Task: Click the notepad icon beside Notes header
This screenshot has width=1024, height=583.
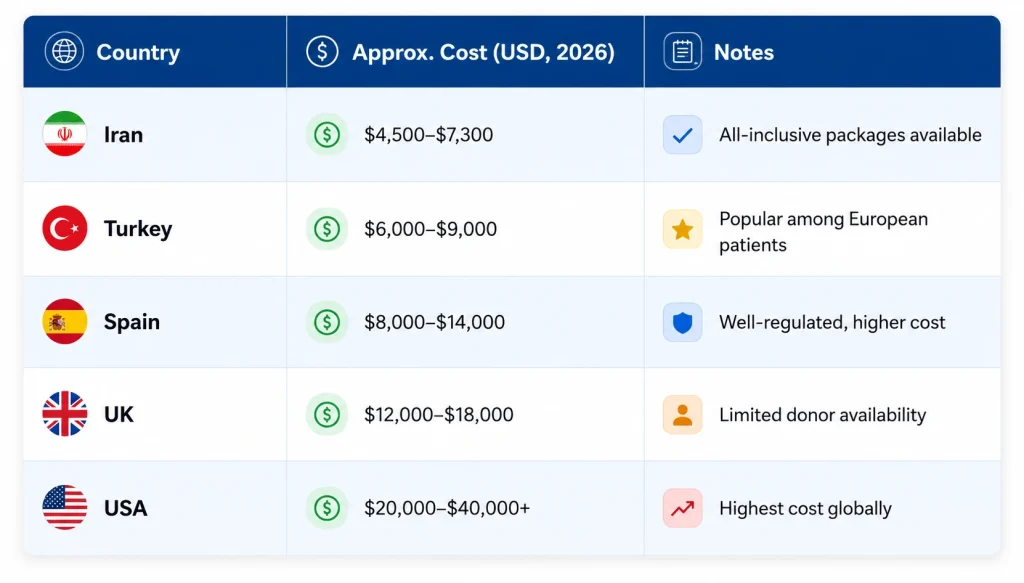Action: 682,51
